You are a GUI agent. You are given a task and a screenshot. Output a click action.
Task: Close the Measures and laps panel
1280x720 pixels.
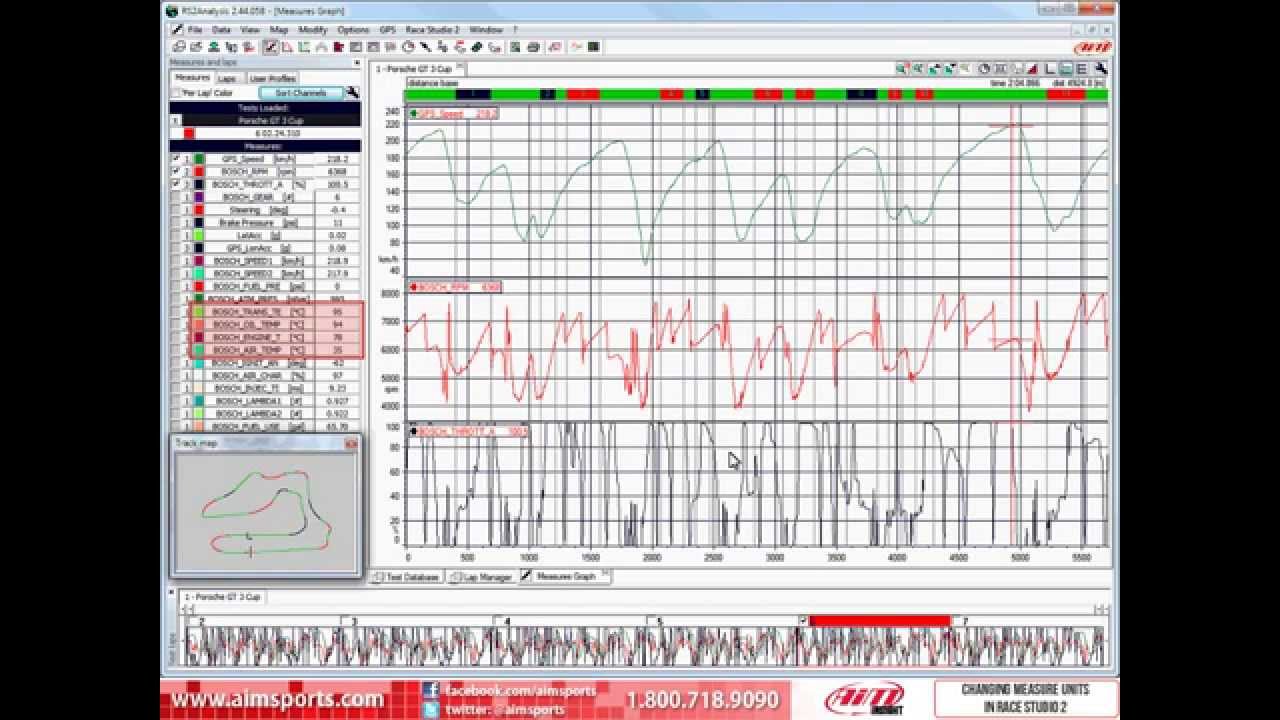tap(356, 63)
